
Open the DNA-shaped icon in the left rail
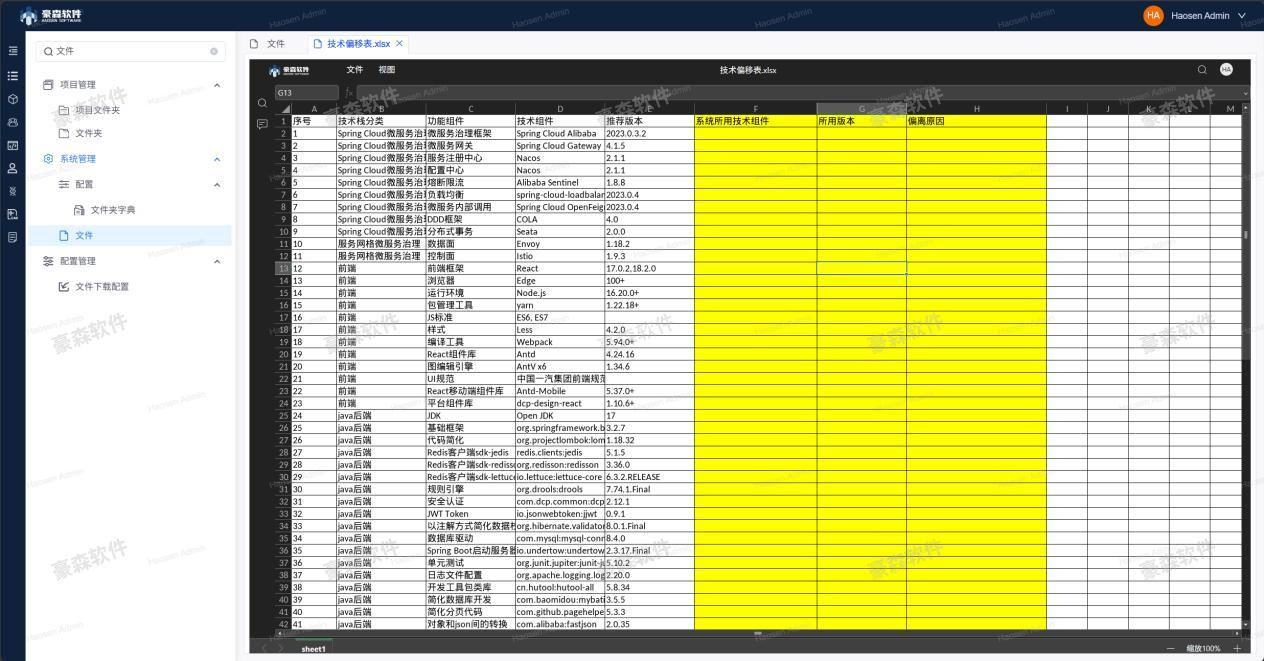[12, 191]
